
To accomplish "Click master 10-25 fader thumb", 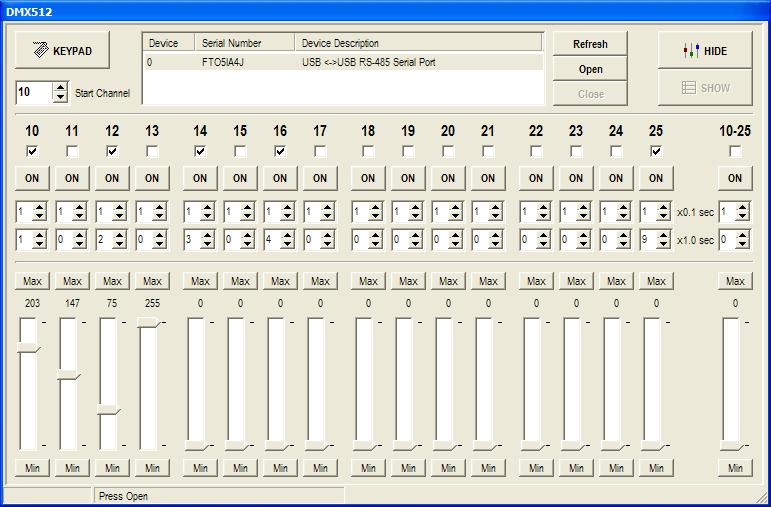I will 732,446.
